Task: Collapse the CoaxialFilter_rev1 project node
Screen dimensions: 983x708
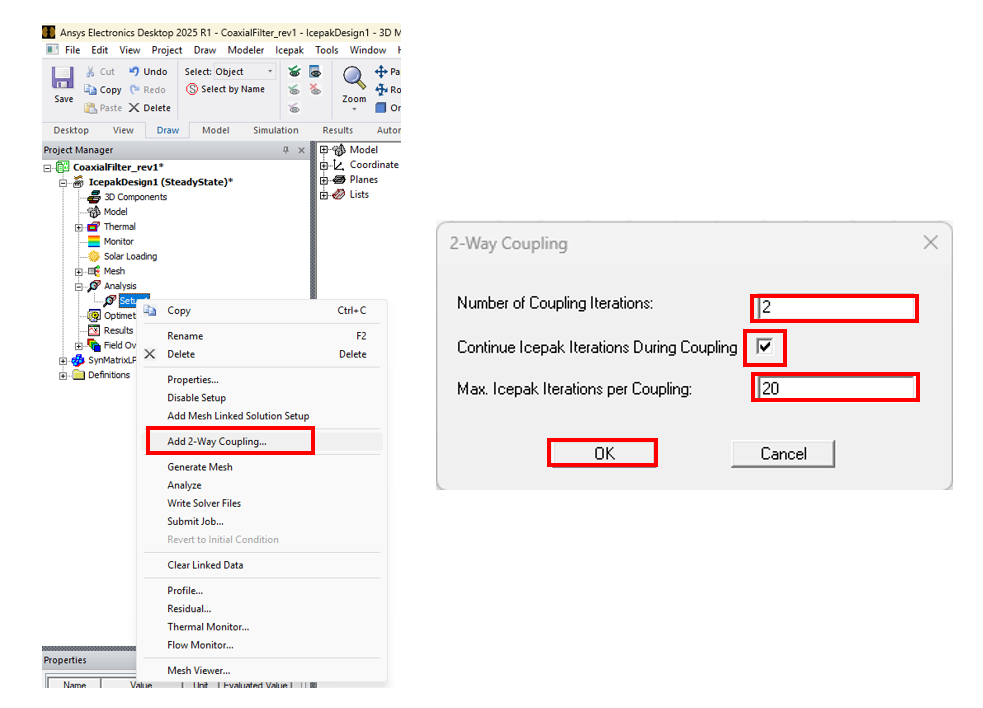Action: pyautogui.click(x=48, y=168)
